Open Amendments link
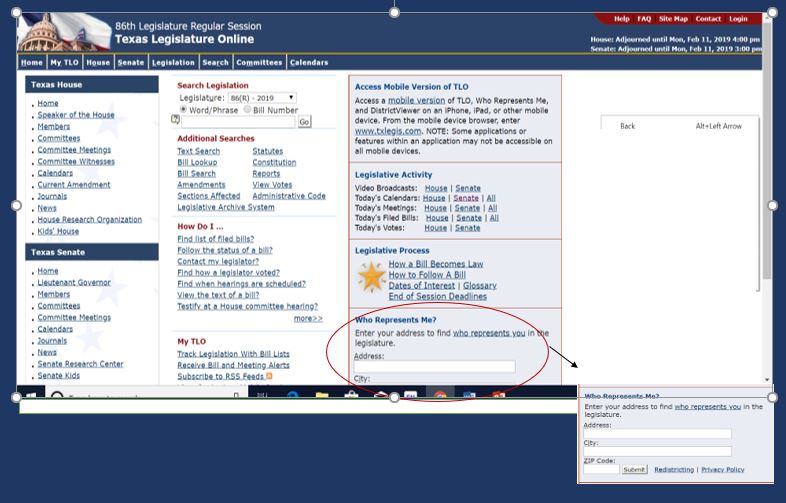The height and width of the screenshot is (503, 786). [201, 185]
